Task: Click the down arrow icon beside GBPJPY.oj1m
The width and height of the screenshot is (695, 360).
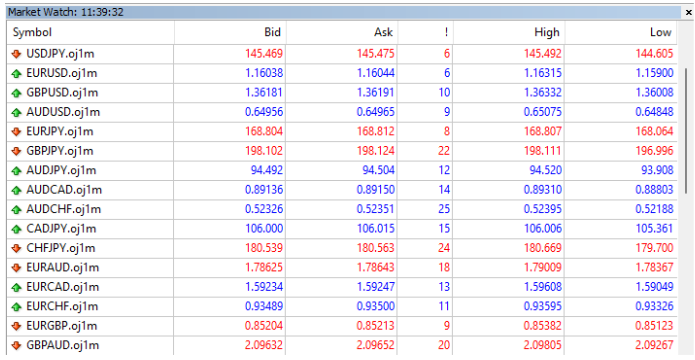Action: pos(16,151)
